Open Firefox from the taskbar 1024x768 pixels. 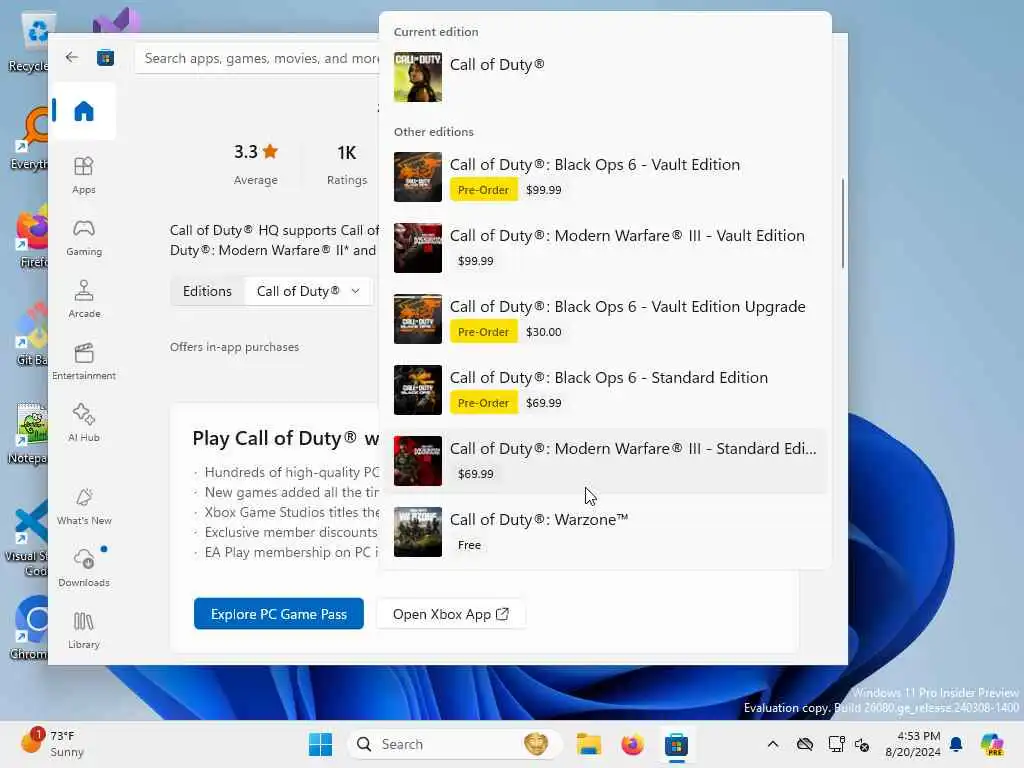[x=632, y=744]
